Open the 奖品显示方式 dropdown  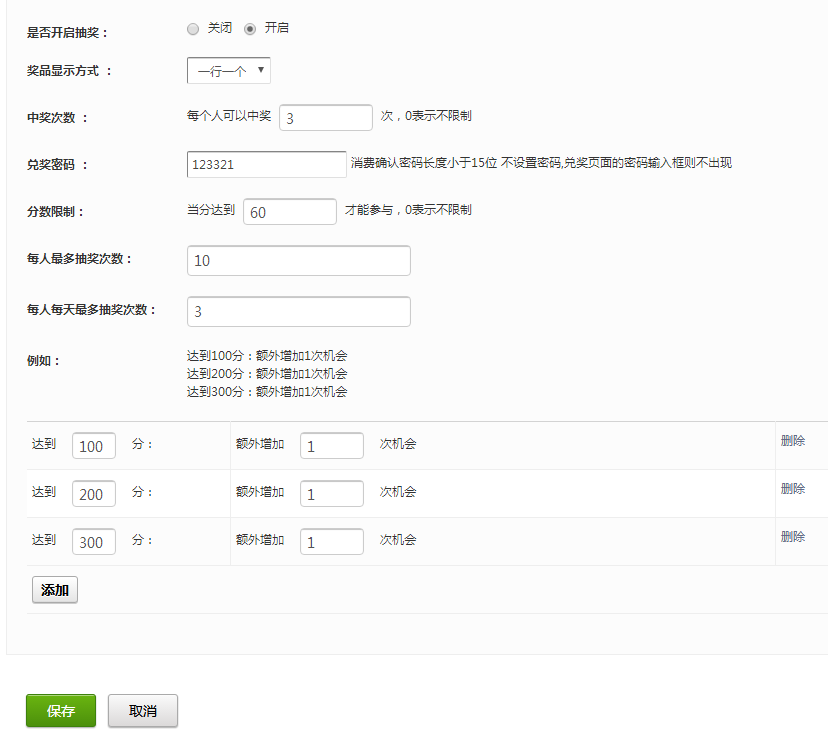pos(228,71)
